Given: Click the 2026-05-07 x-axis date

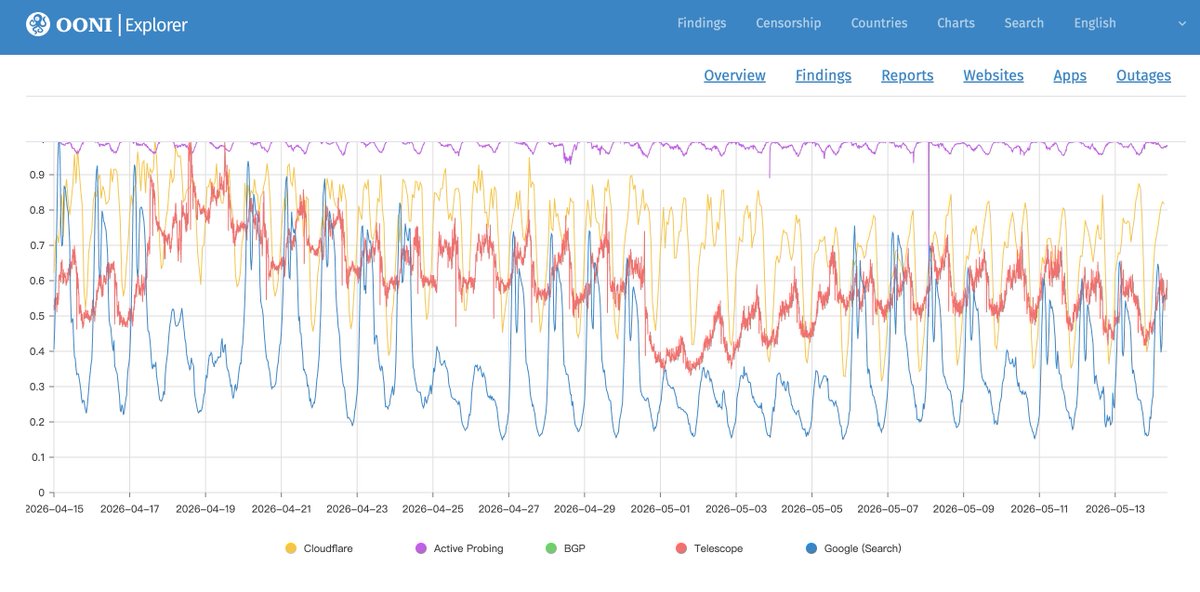Looking at the screenshot, I should [x=888, y=508].
